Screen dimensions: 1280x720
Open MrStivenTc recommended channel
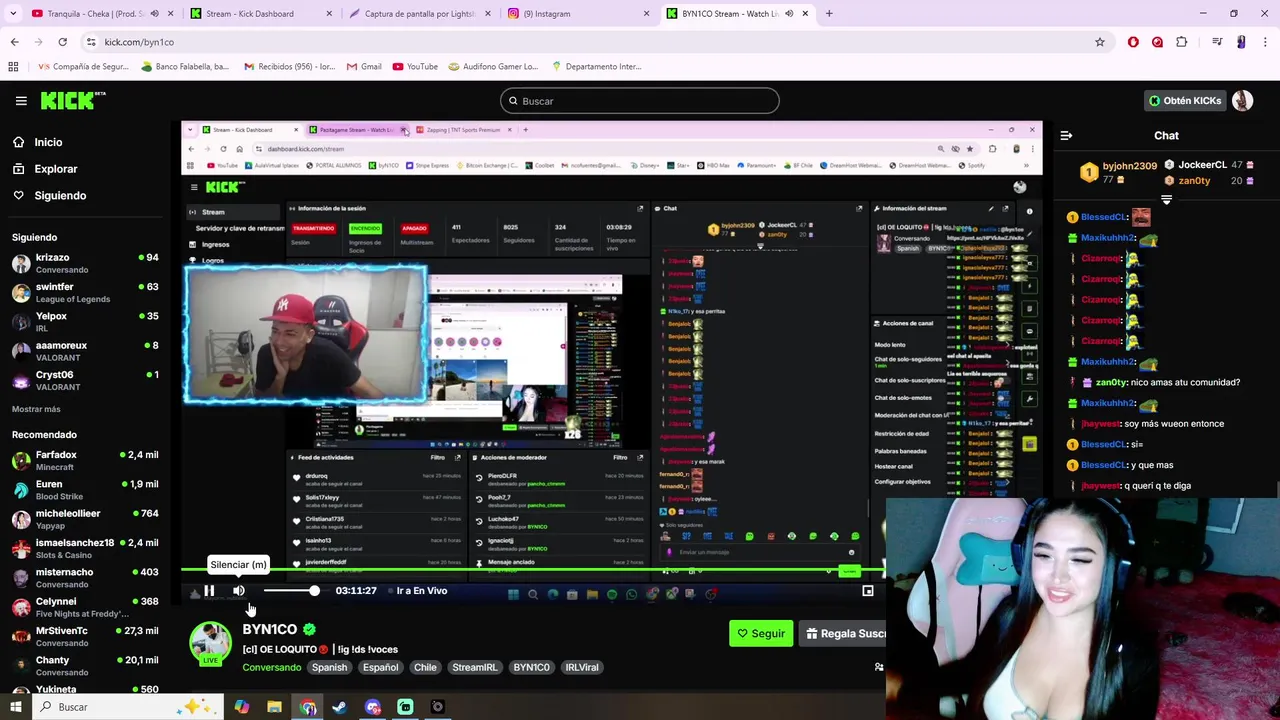85,637
